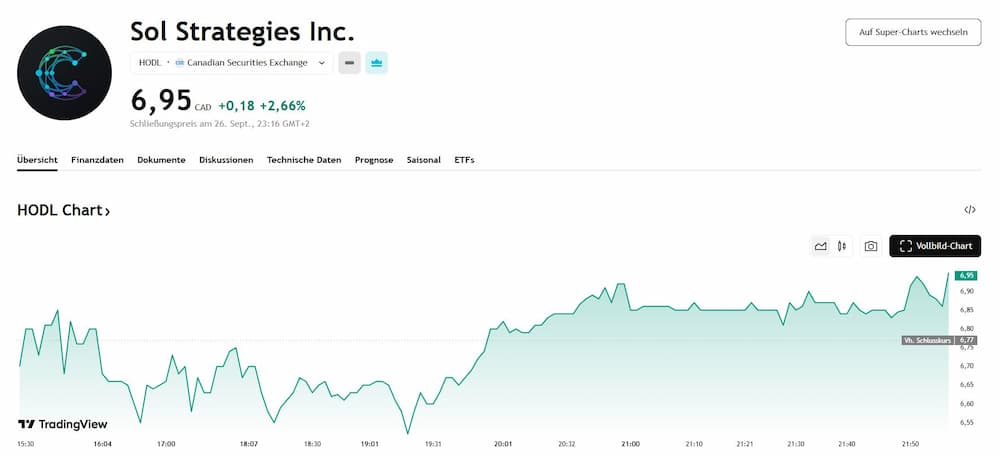Switch chart to area style
Screen dimensions: 1000x456
tap(821, 246)
